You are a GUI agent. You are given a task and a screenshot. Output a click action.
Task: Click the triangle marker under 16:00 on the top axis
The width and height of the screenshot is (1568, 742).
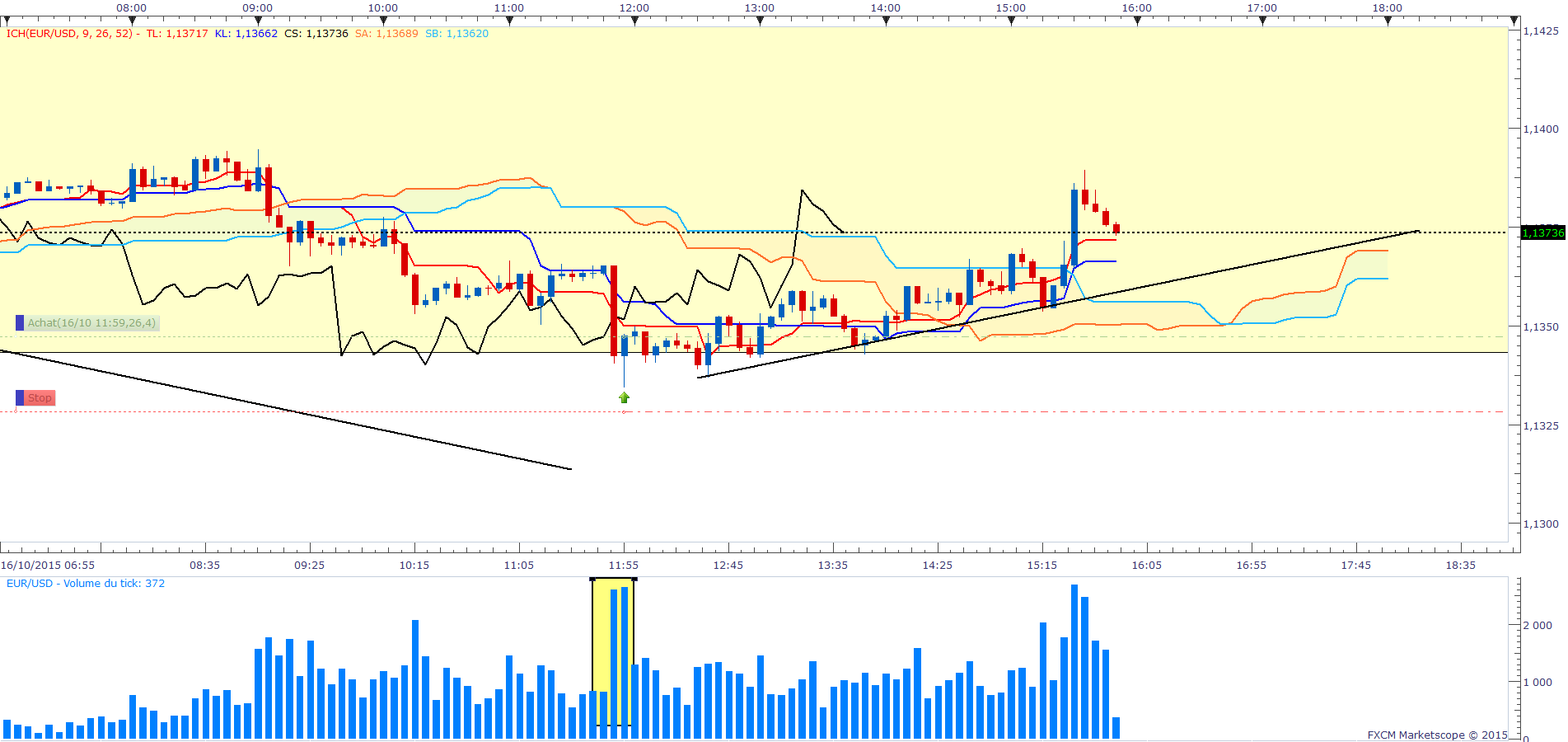1137,21
